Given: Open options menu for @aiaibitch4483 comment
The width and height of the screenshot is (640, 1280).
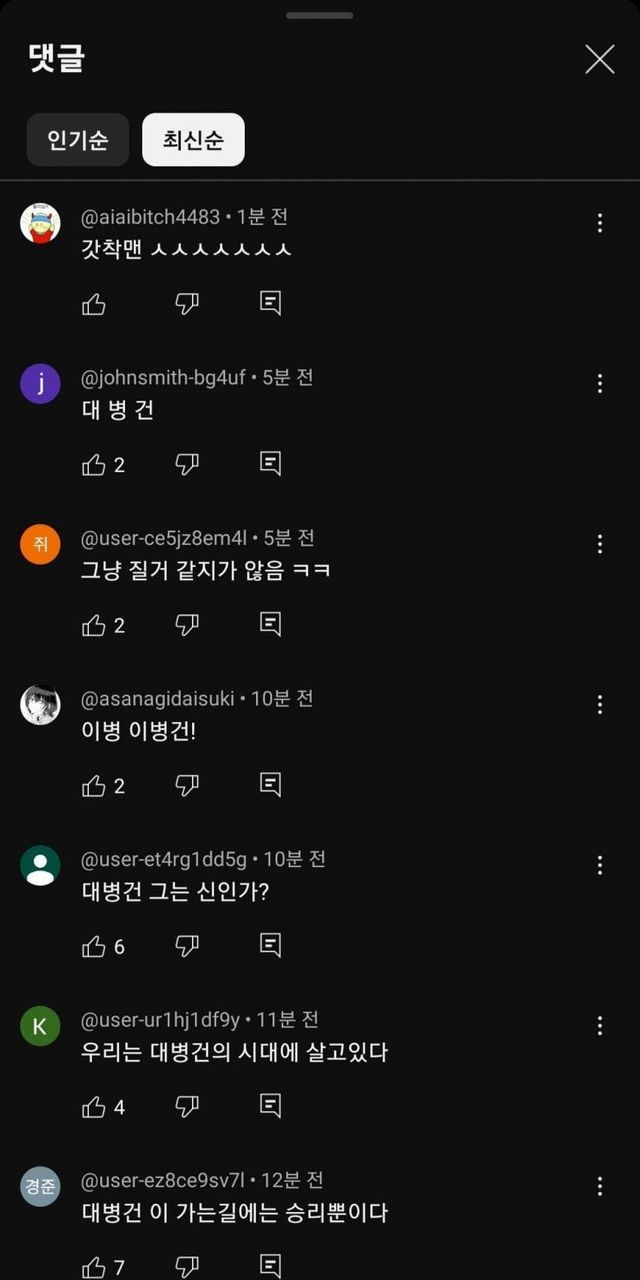Looking at the screenshot, I should (600, 223).
